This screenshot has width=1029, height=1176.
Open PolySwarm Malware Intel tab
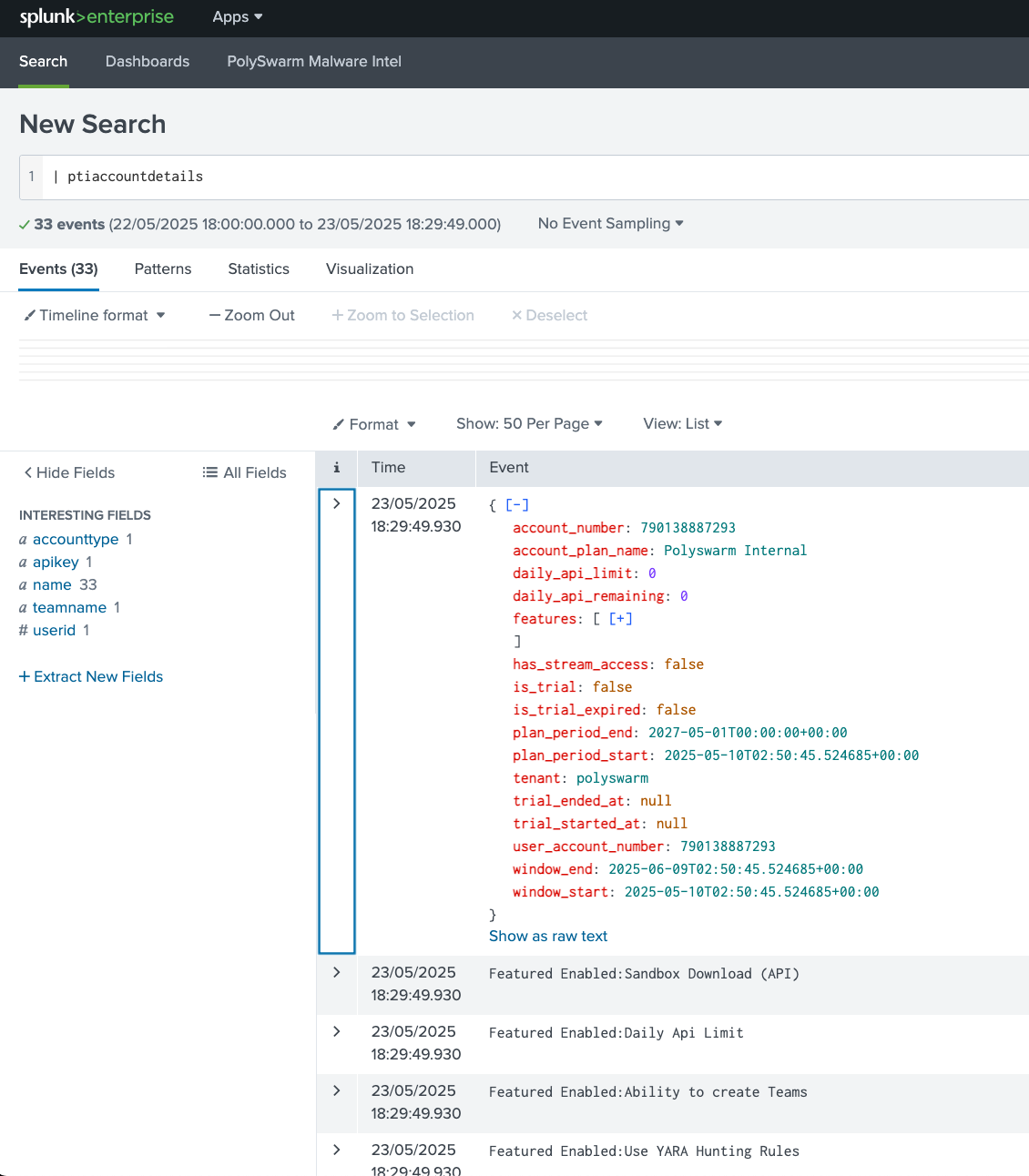314,61
